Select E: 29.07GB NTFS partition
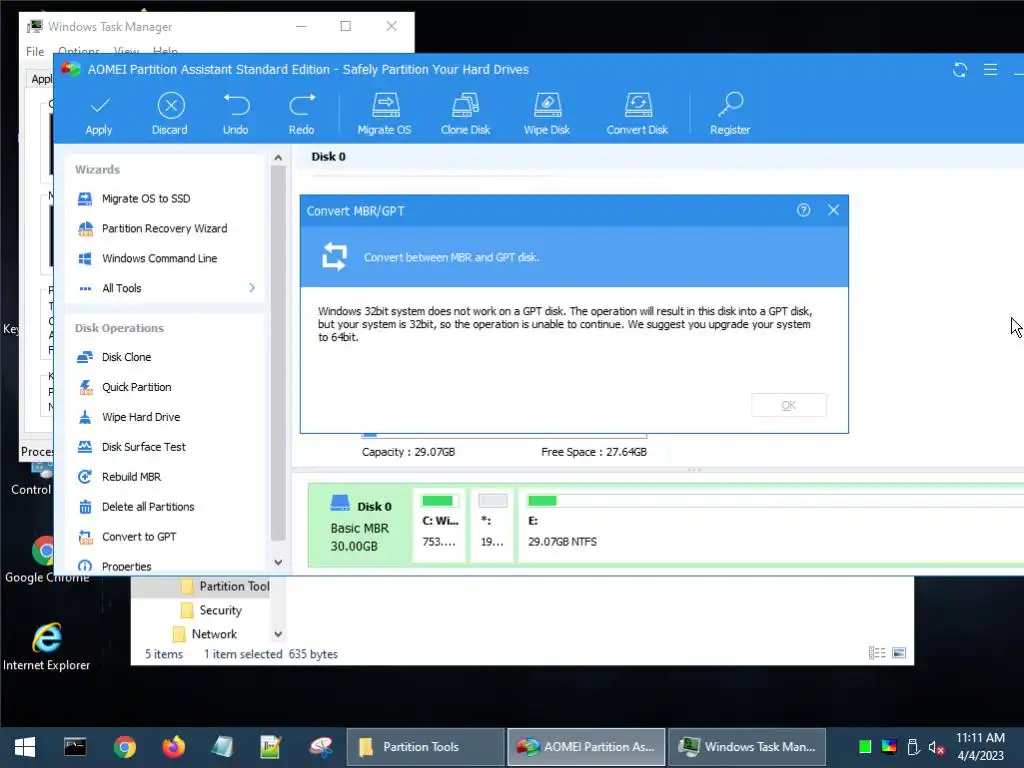This screenshot has width=1024, height=768. [x=771, y=525]
